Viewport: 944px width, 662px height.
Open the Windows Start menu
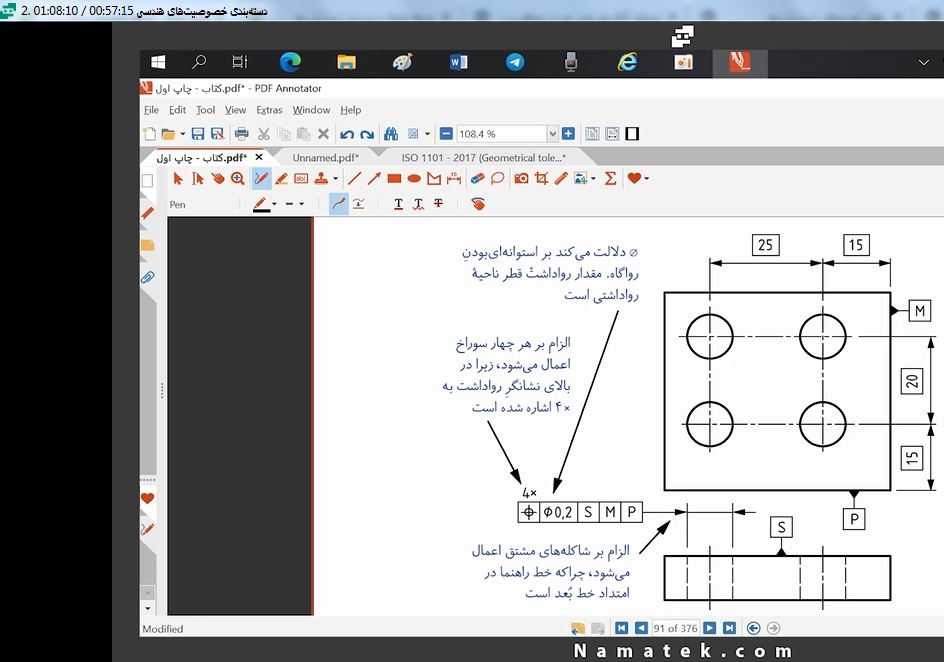pyautogui.click(x=158, y=62)
